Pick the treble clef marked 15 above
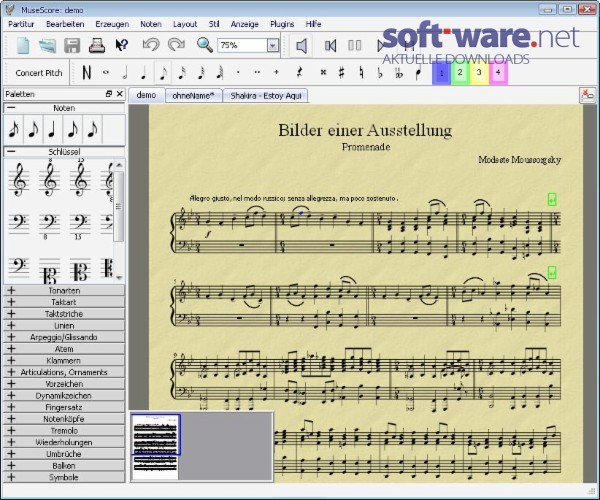The image size is (600, 500). pos(80,179)
